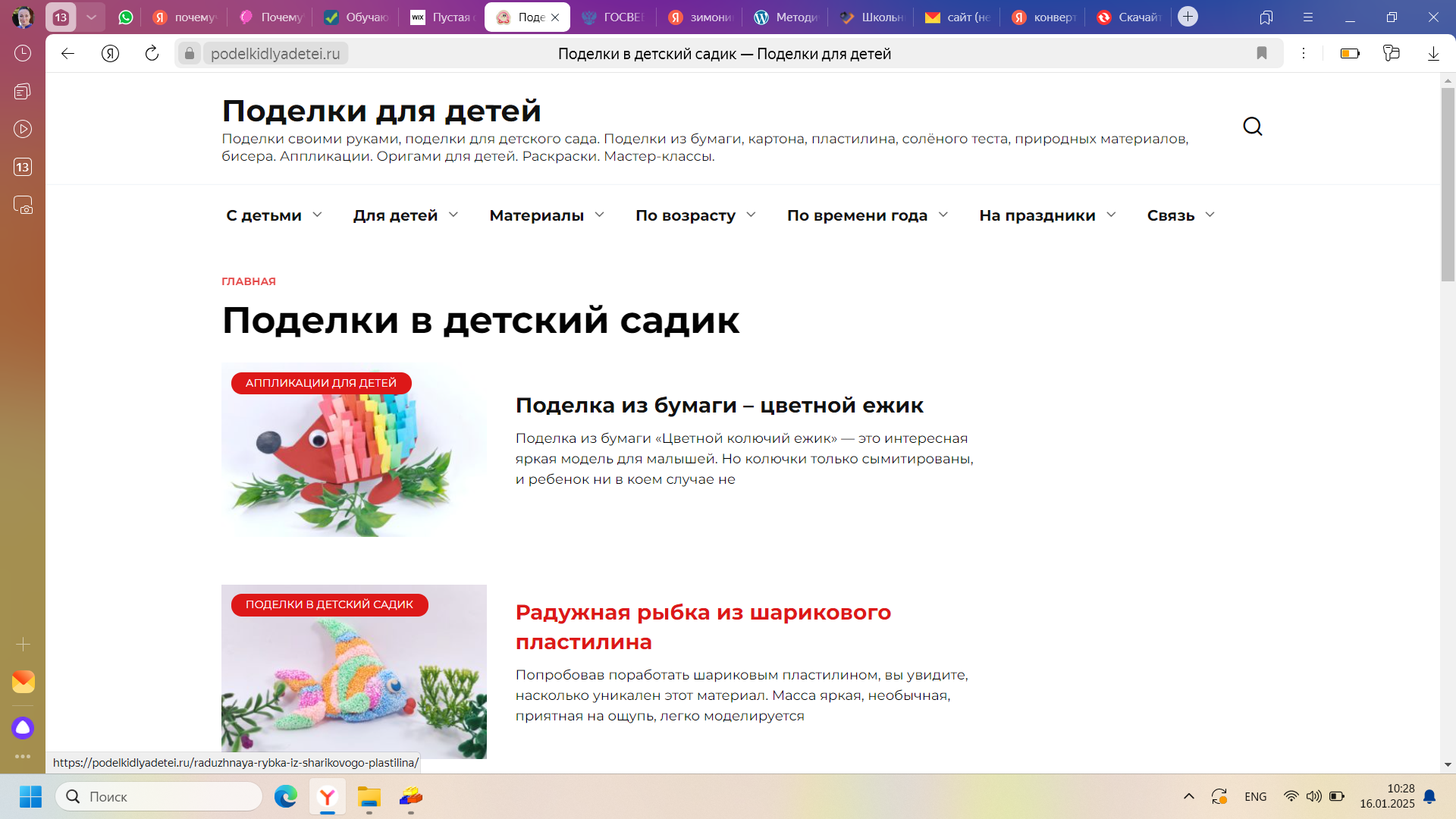The image size is (1456, 819).
Task: Switch to the 'ГОСВЕБ' browser tab
Action: coord(613,17)
